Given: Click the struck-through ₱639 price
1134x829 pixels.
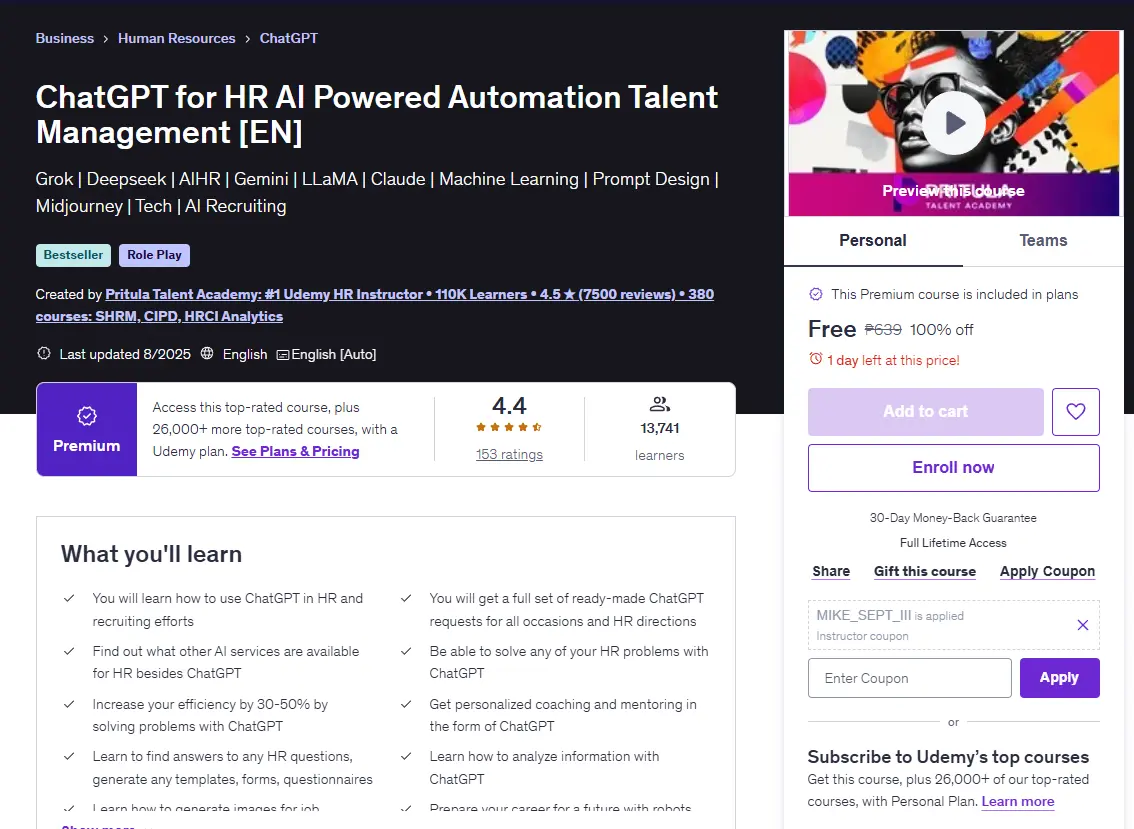Looking at the screenshot, I should click(883, 330).
